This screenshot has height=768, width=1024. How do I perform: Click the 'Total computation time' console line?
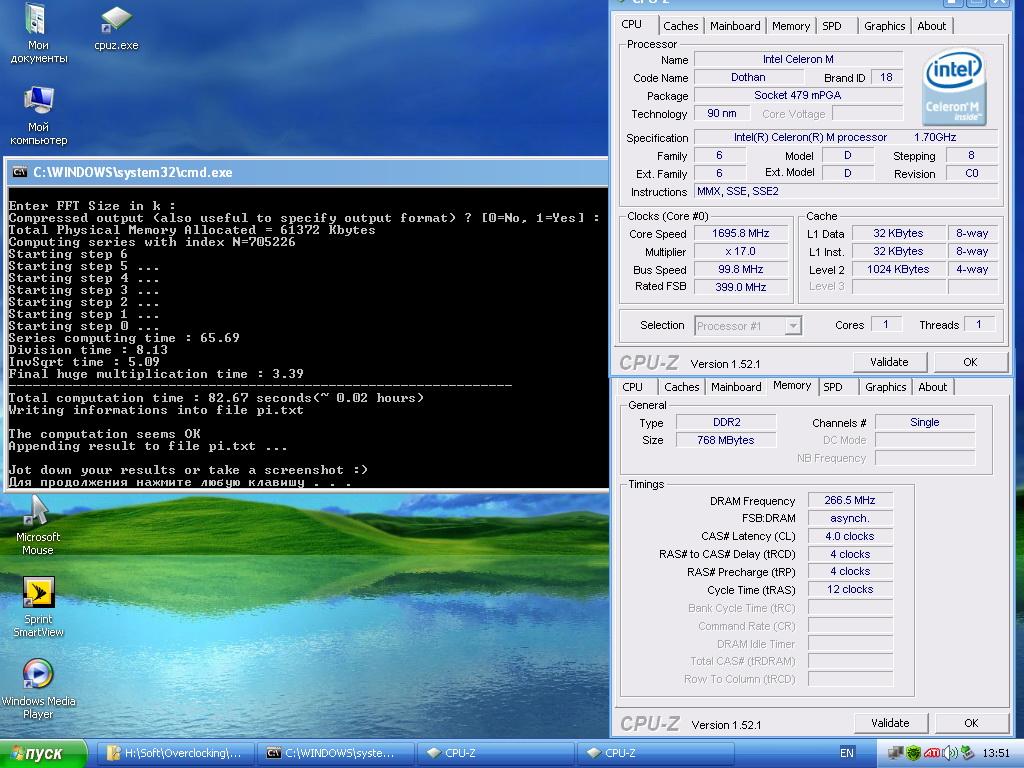216,398
